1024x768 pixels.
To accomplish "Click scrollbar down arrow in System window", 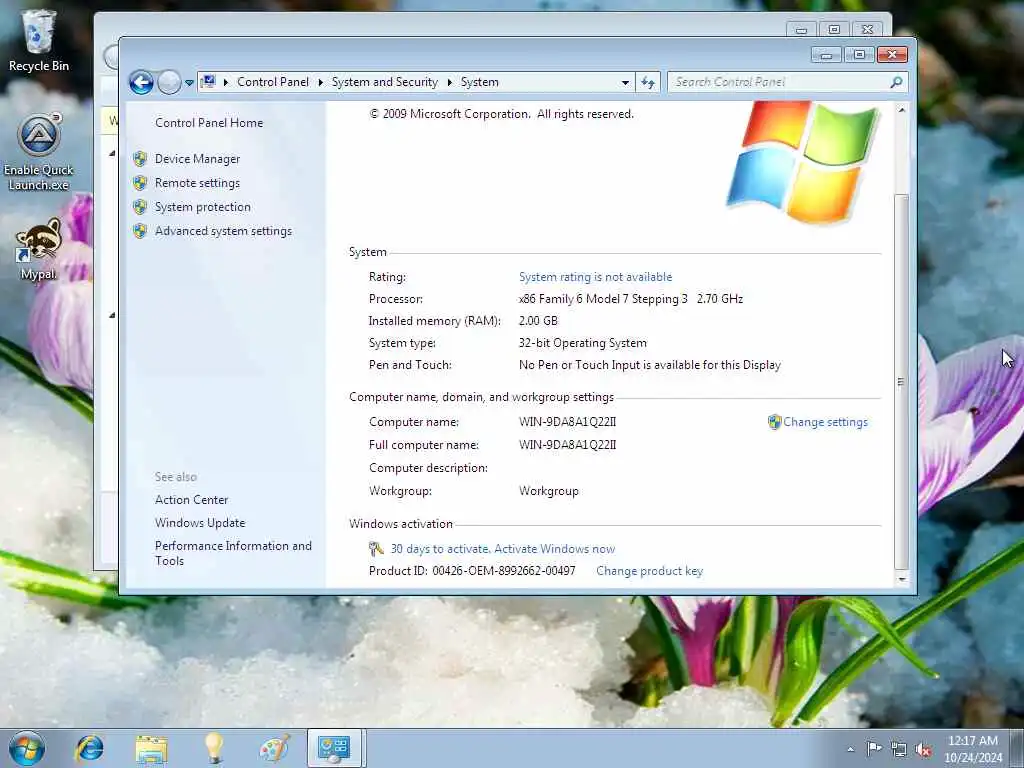I will (x=901, y=579).
